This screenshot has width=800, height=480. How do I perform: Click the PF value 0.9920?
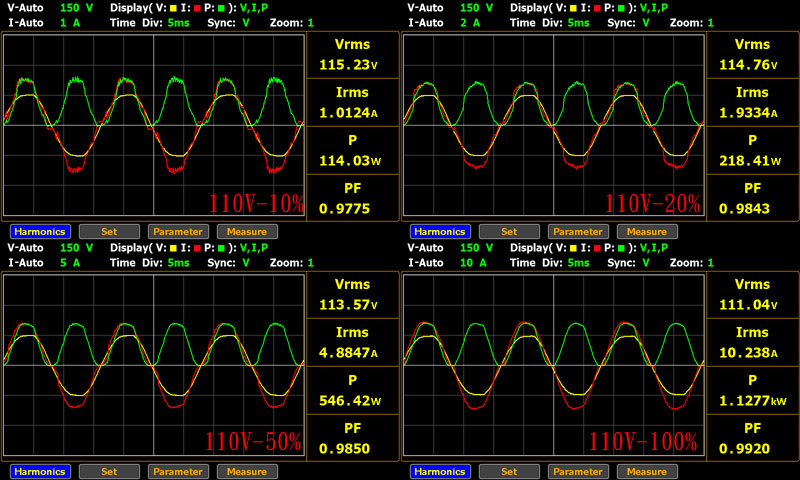(x=744, y=448)
